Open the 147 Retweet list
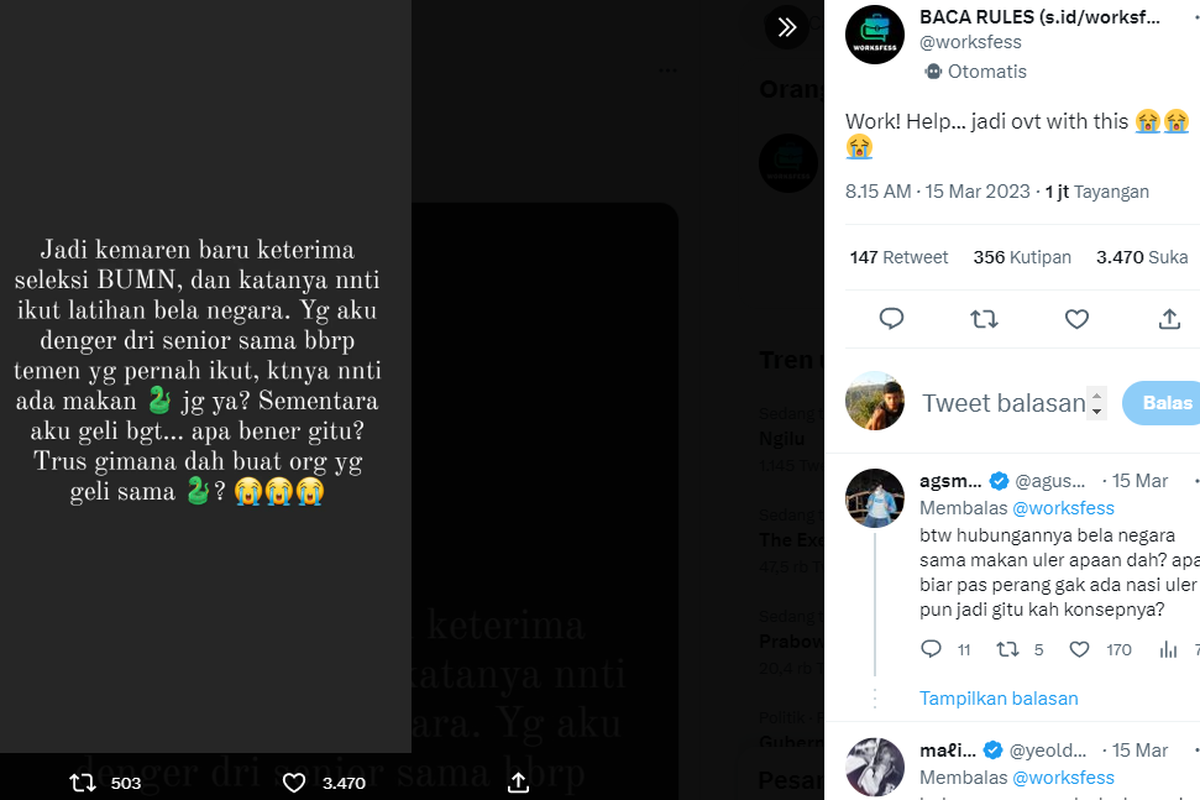1200x800 pixels. 898,257
